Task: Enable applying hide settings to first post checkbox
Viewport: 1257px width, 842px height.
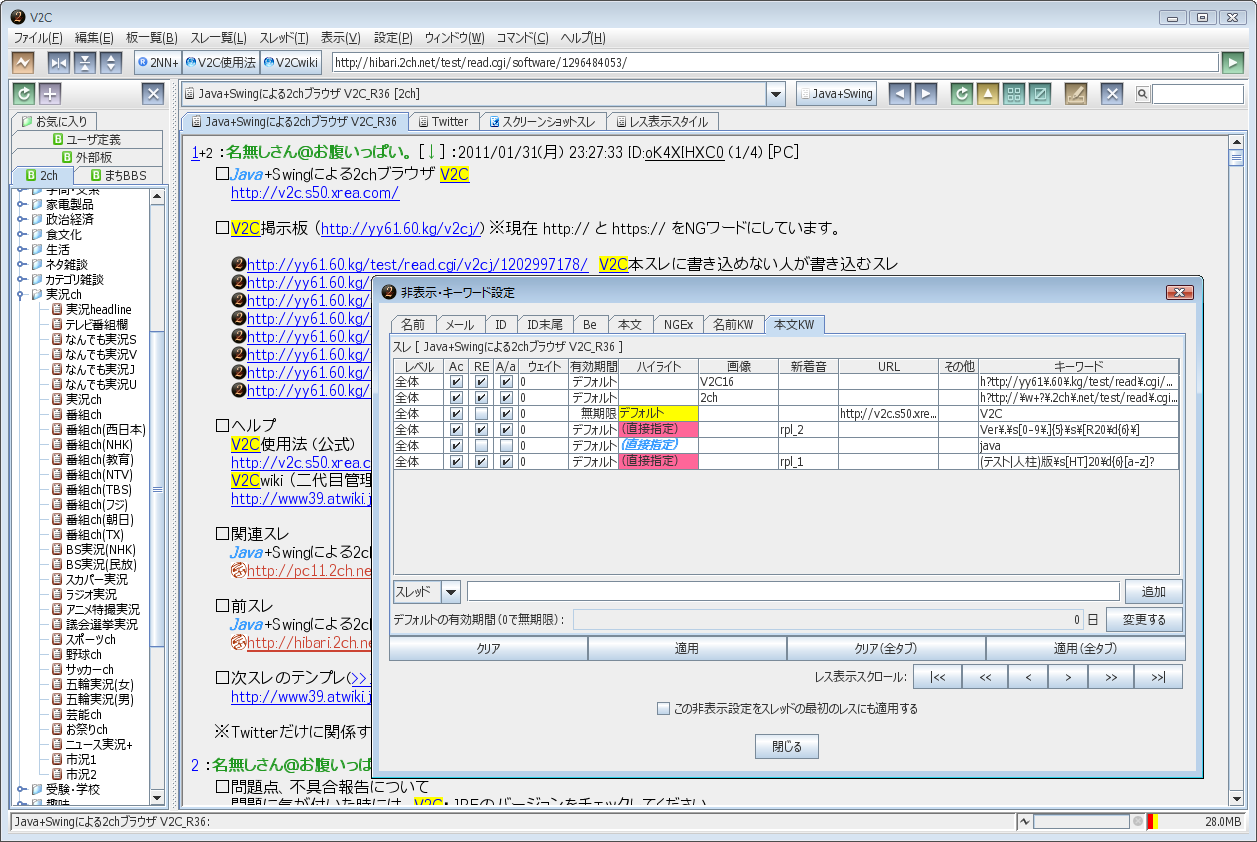Action: [x=663, y=709]
